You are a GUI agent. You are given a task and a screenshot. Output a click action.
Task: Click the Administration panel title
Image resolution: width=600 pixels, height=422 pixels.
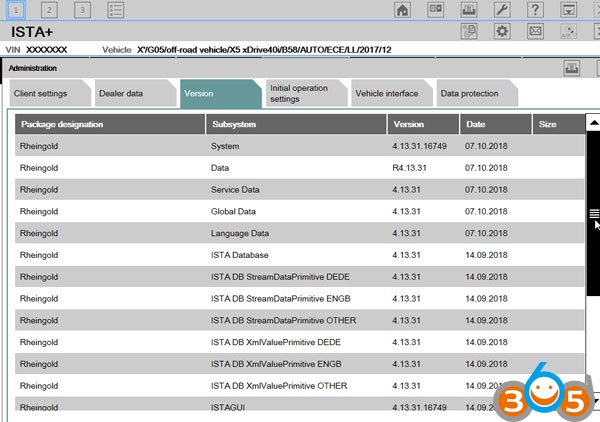[33, 68]
